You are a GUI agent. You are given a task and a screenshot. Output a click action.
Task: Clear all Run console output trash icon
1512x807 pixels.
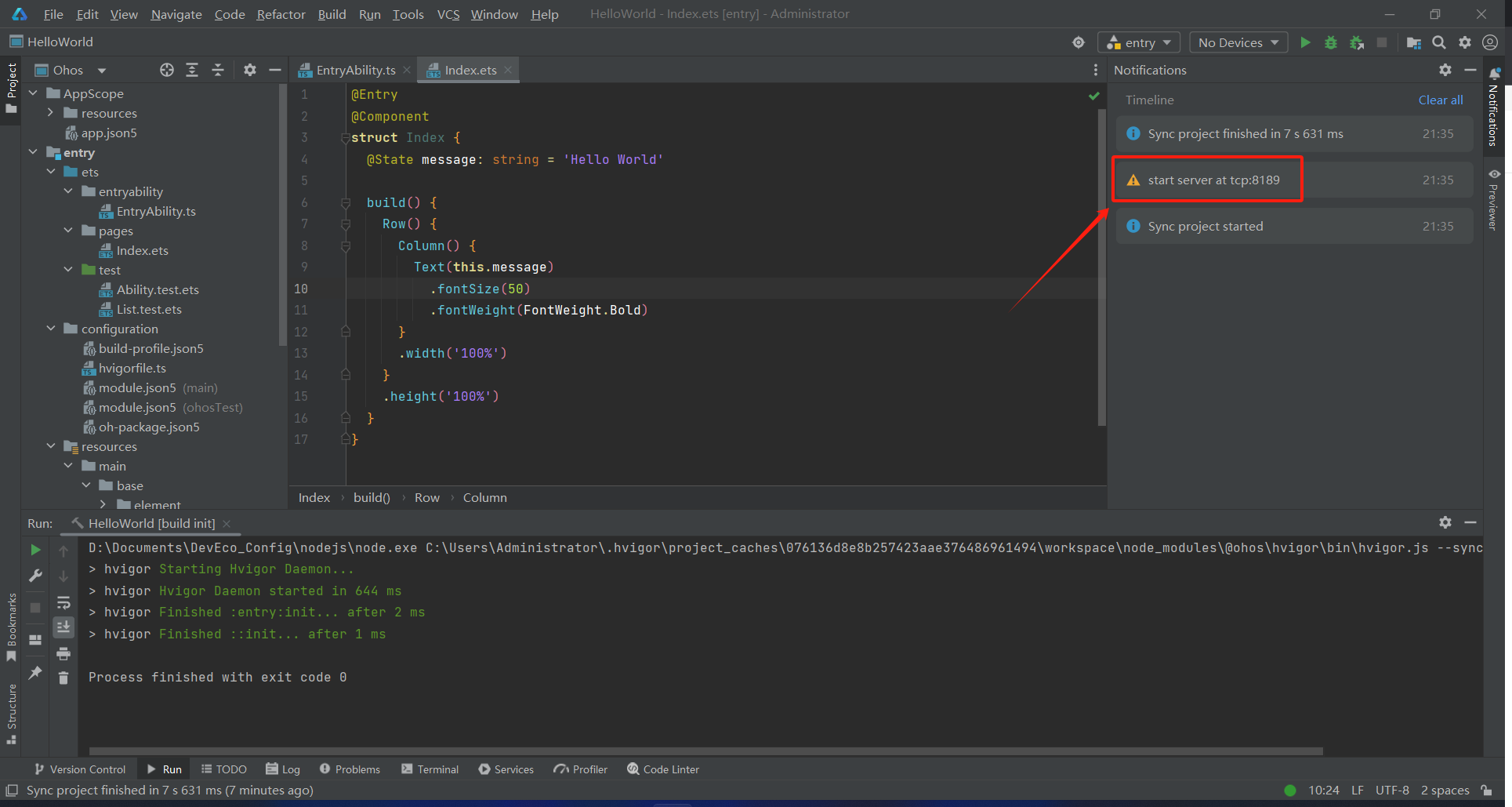pos(63,678)
